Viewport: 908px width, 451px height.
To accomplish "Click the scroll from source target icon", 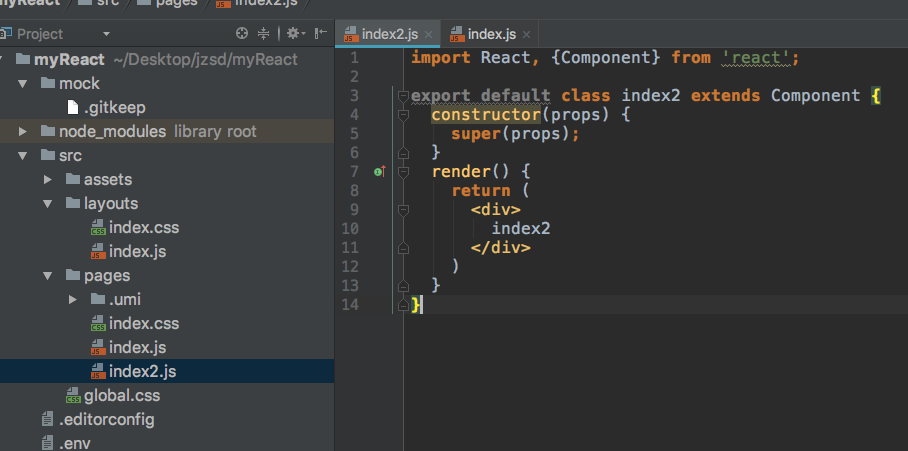I will [241, 33].
